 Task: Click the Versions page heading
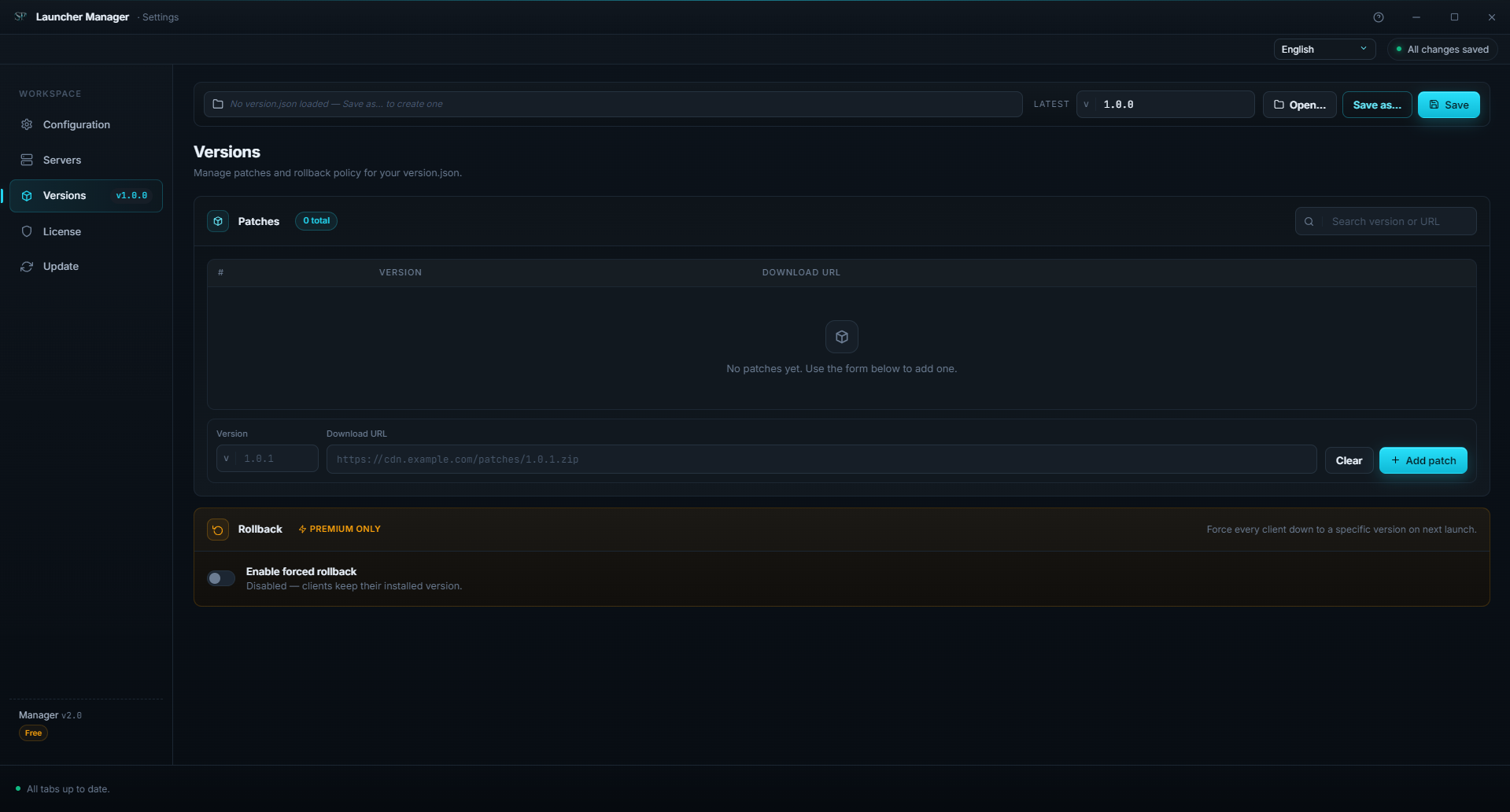[227, 152]
